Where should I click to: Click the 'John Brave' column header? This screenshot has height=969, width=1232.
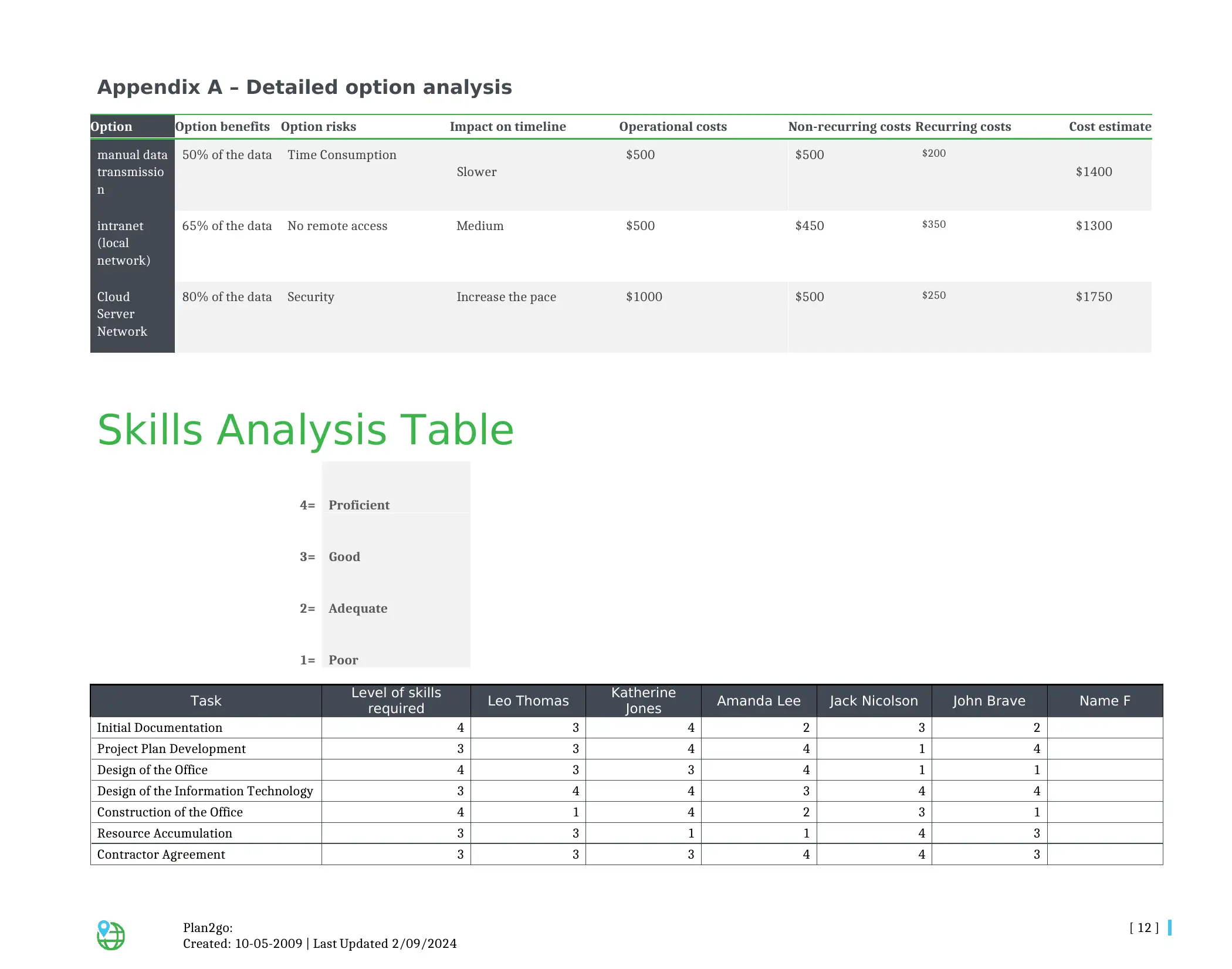pyautogui.click(x=989, y=701)
